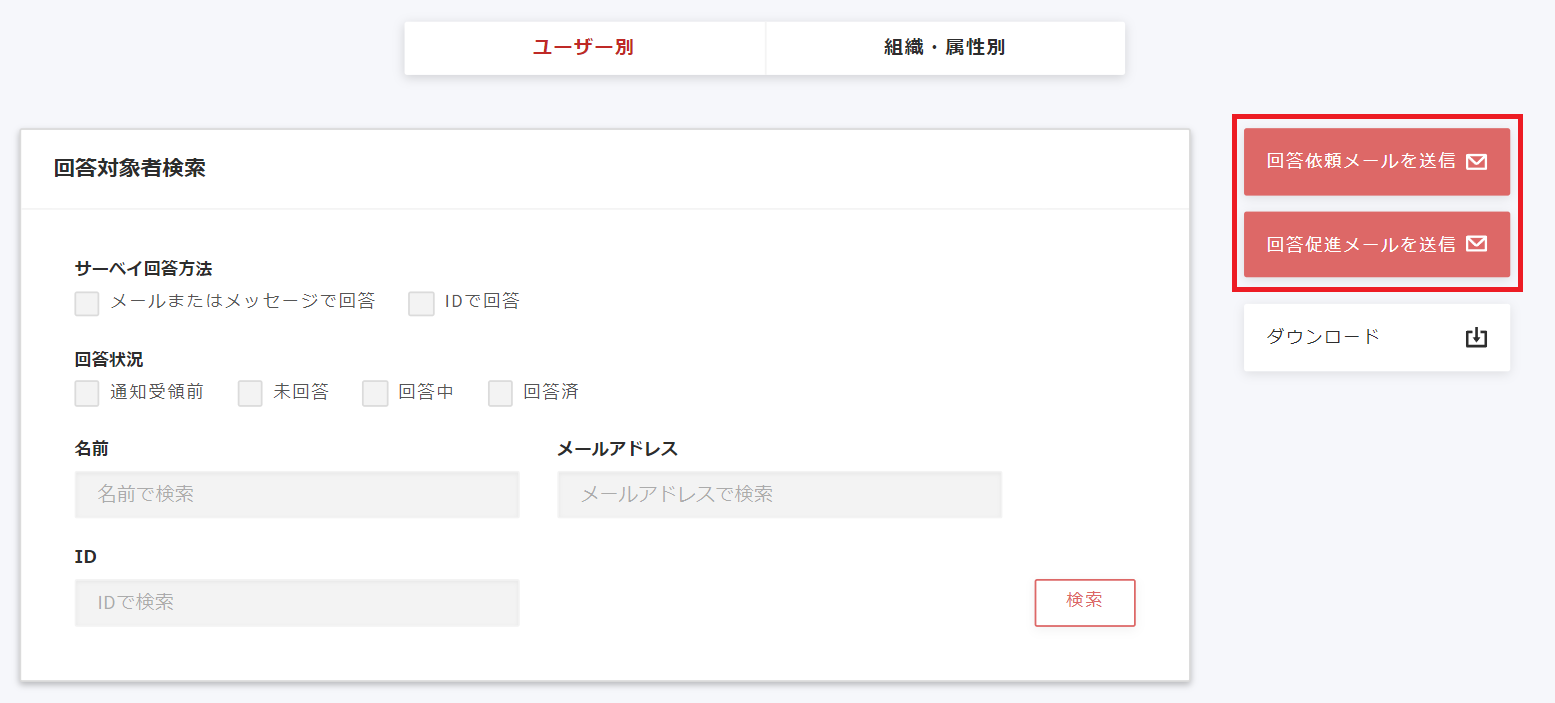Check the 回答済 status filter
Image resolution: width=1555 pixels, height=703 pixels.
coord(500,393)
